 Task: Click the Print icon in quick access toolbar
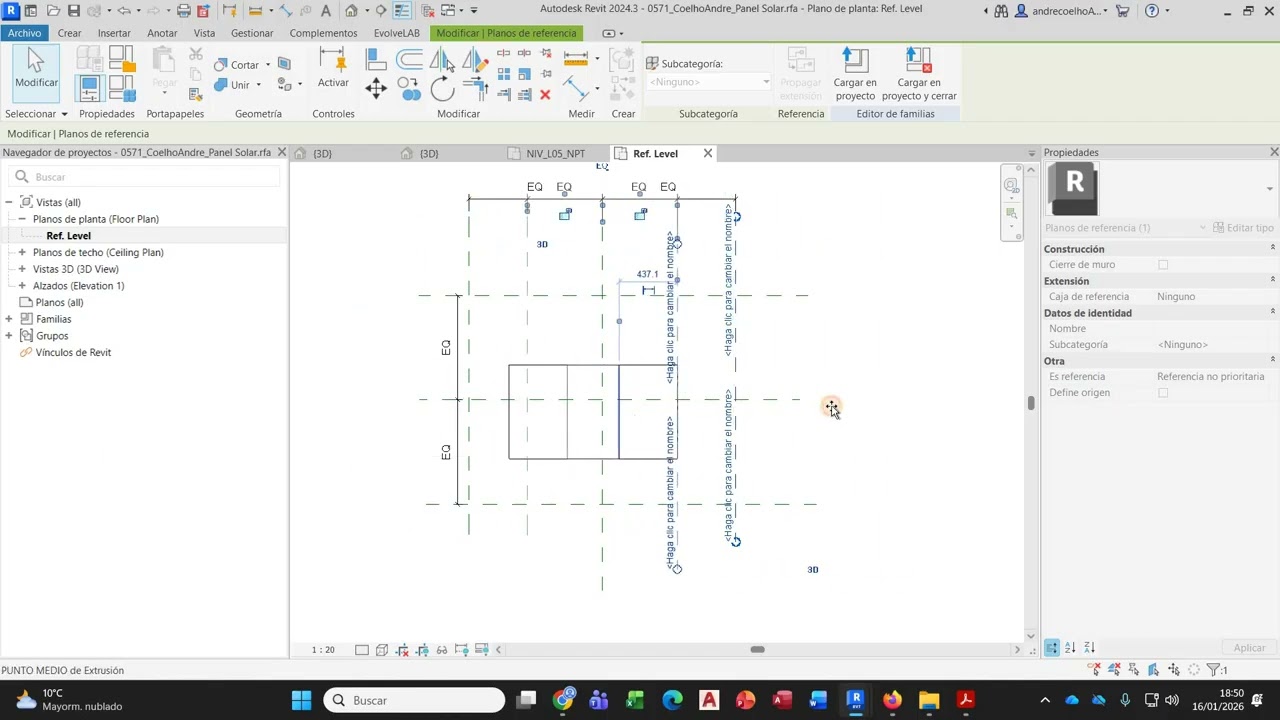point(183,11)
